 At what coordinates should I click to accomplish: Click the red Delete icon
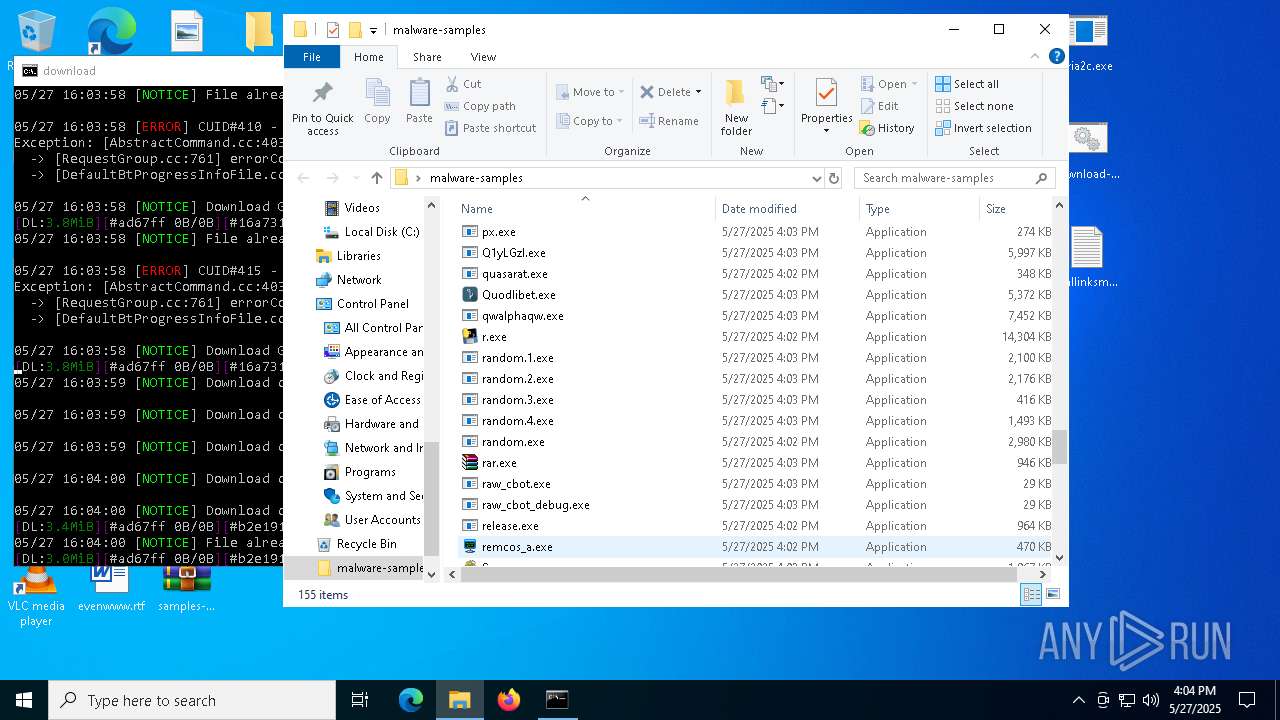point(647,92)
